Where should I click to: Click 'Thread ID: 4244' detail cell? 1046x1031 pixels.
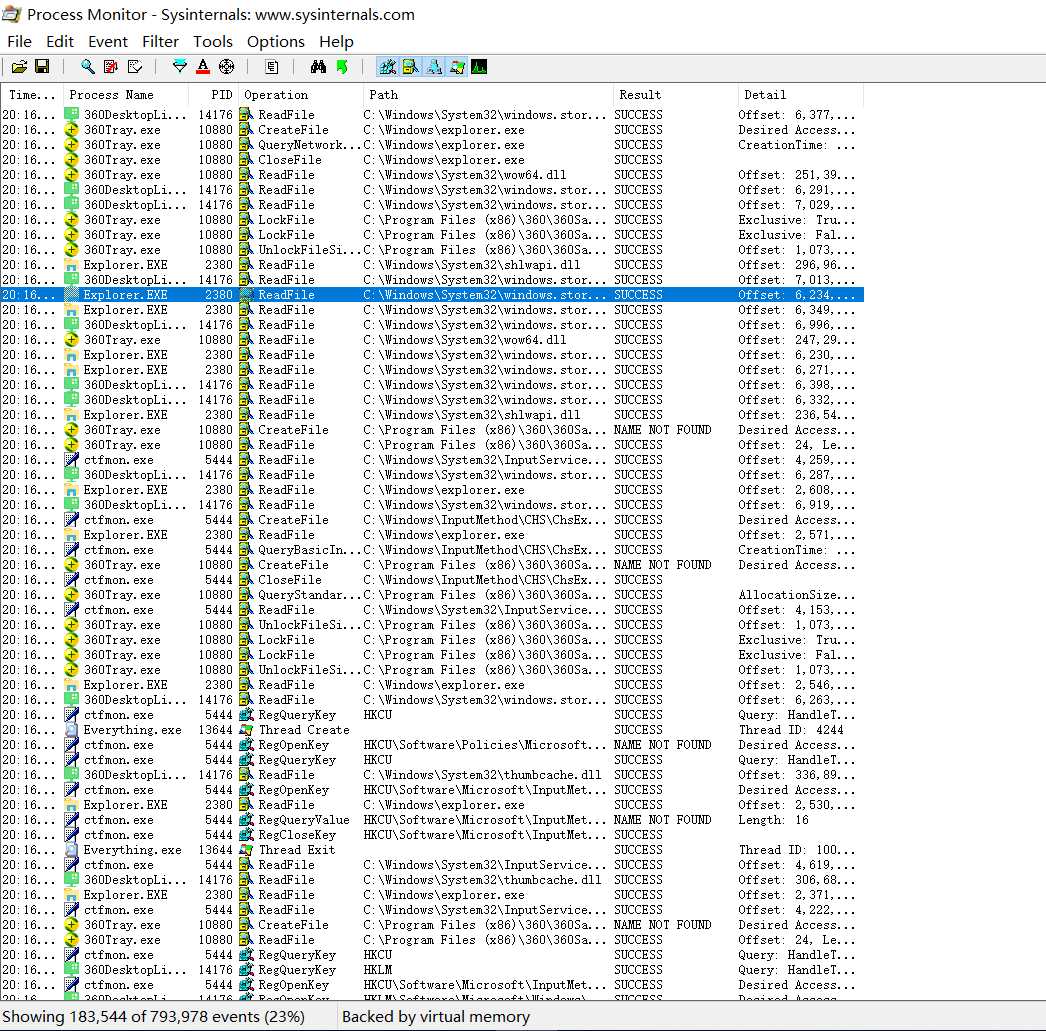click(x=791, y=730)
